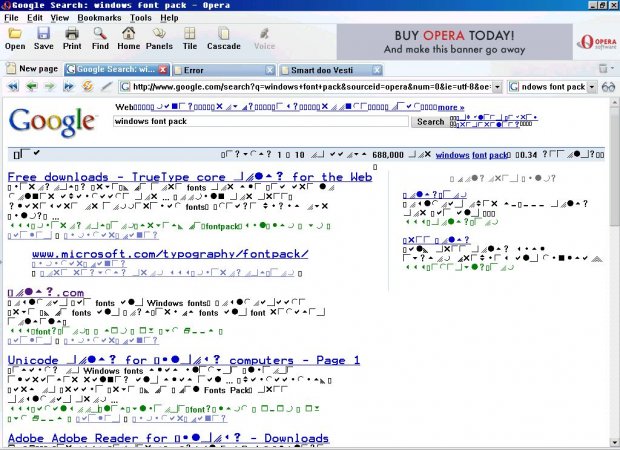Open the View menu
Screen dimensions: 620x450
[60, 18]
